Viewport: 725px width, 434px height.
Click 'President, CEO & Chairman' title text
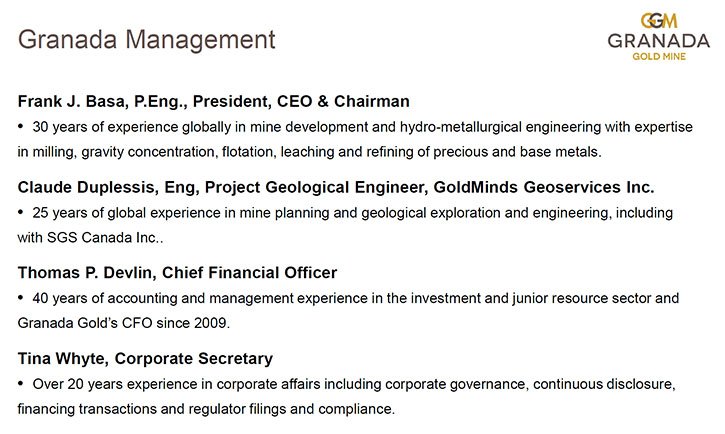tap(301, 101)
